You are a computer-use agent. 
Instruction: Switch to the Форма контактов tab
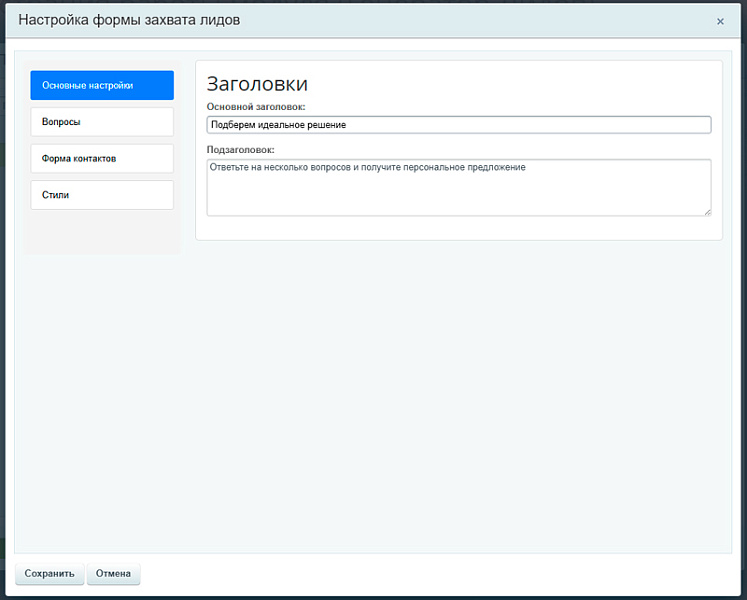[x=102, y=158]
